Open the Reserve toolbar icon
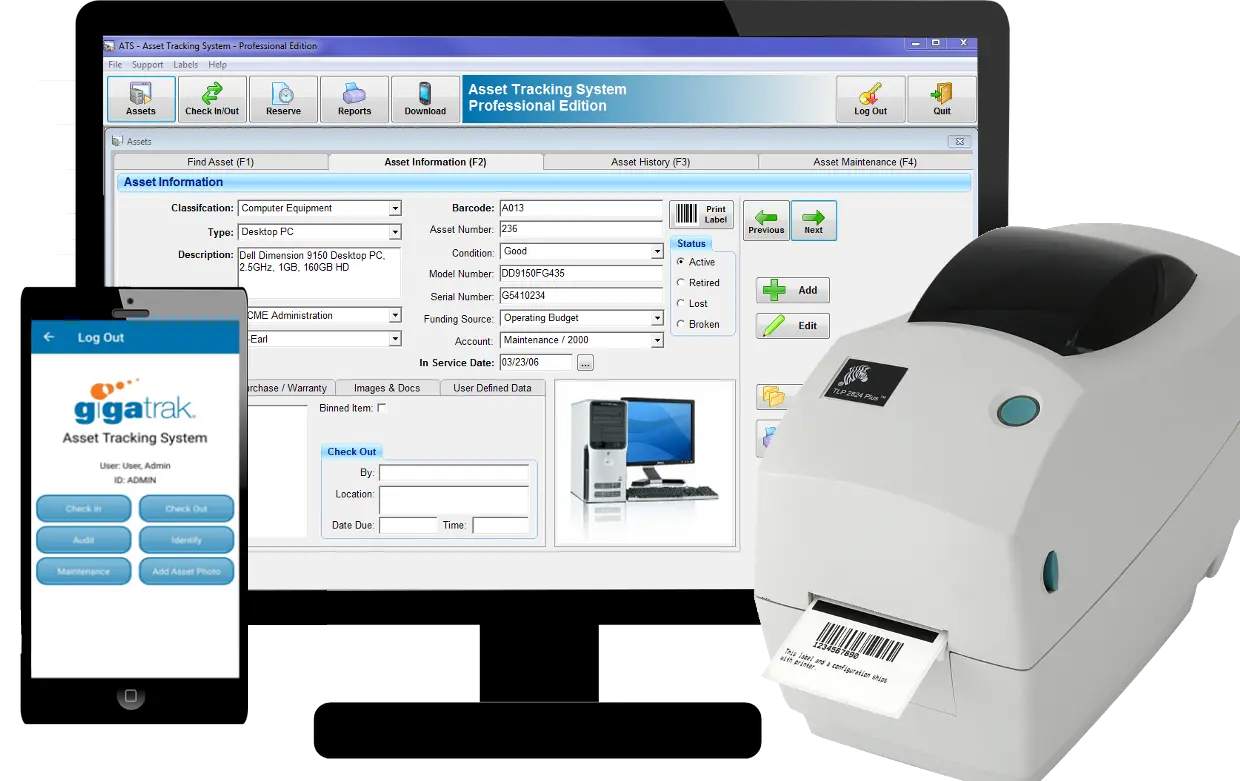 (283, 99)
